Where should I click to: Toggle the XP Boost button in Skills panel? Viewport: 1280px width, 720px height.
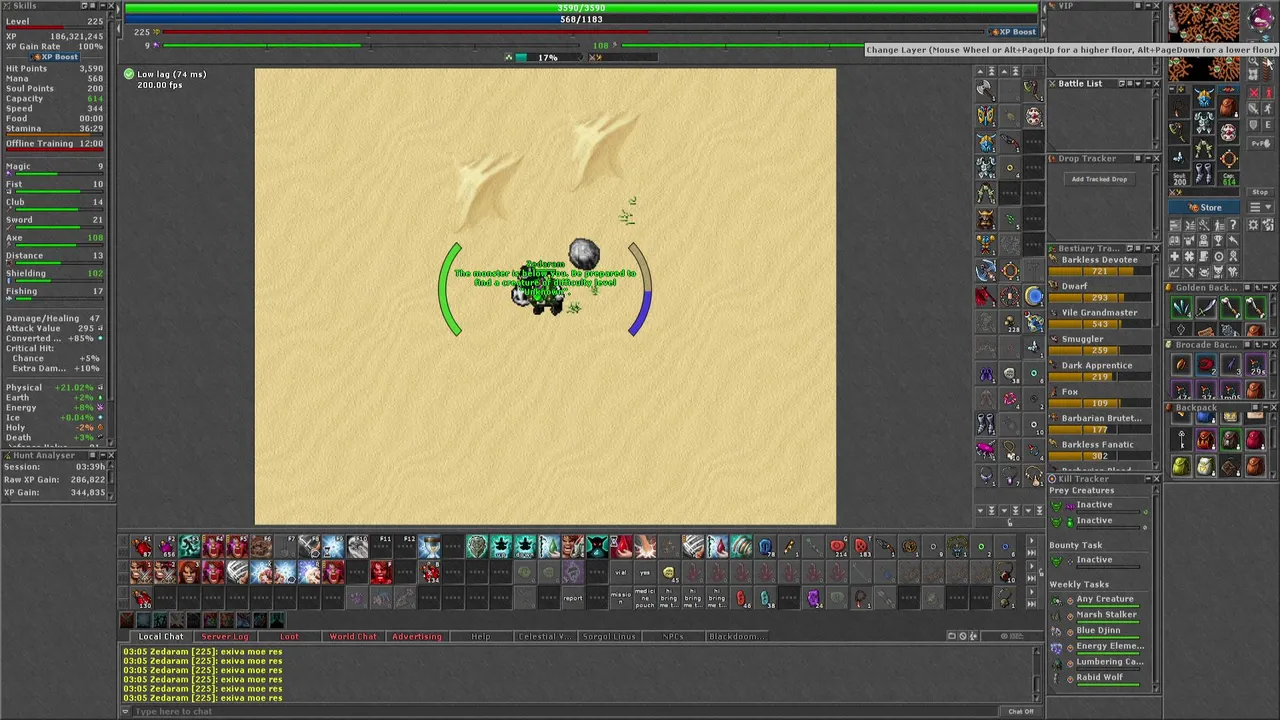click(x=54, y=57)
